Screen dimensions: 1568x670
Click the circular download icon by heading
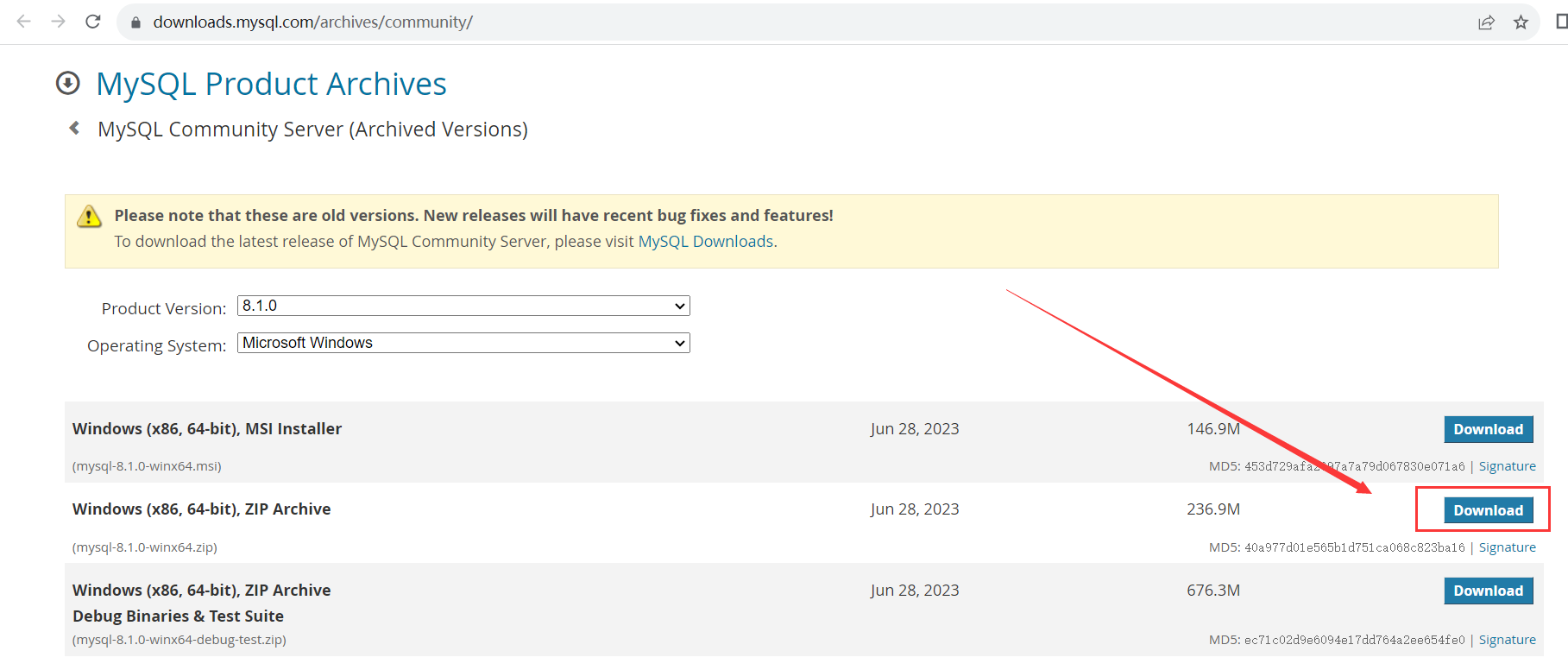pyautogui.click(x=68, y=84)
